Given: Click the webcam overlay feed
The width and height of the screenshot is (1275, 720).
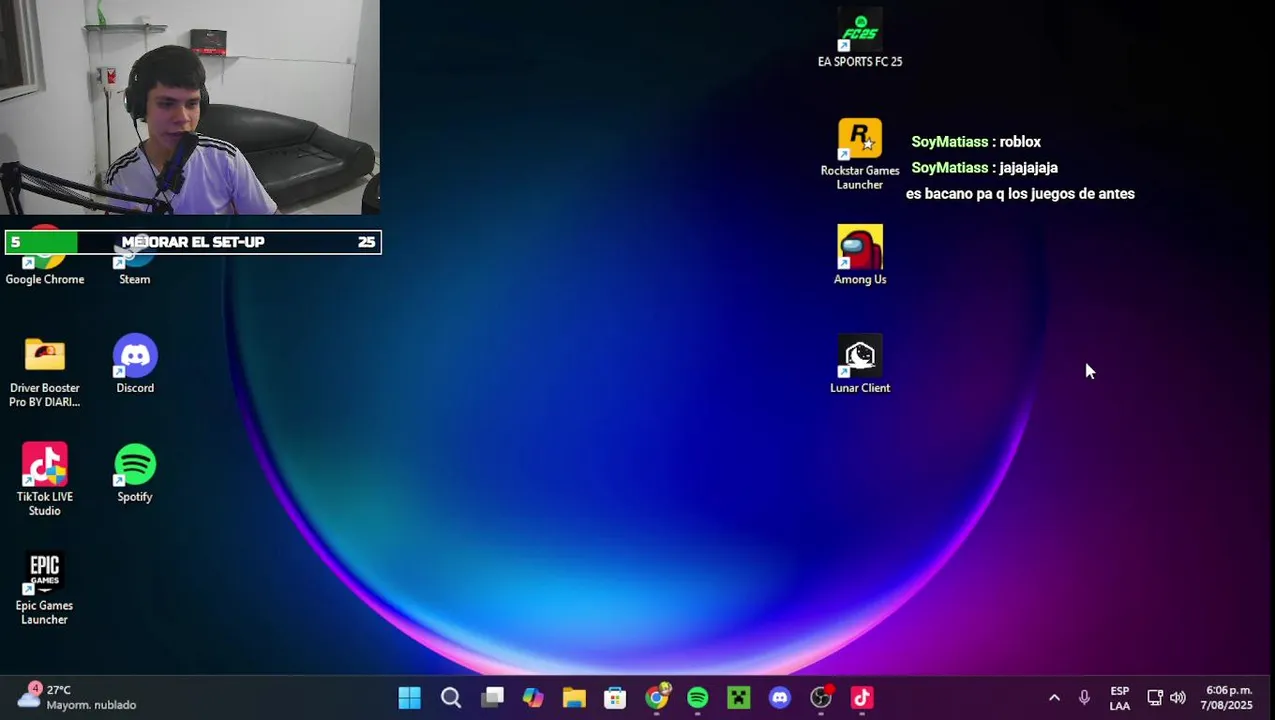Looking at the screenshot, I should click(x=190, y=107).
